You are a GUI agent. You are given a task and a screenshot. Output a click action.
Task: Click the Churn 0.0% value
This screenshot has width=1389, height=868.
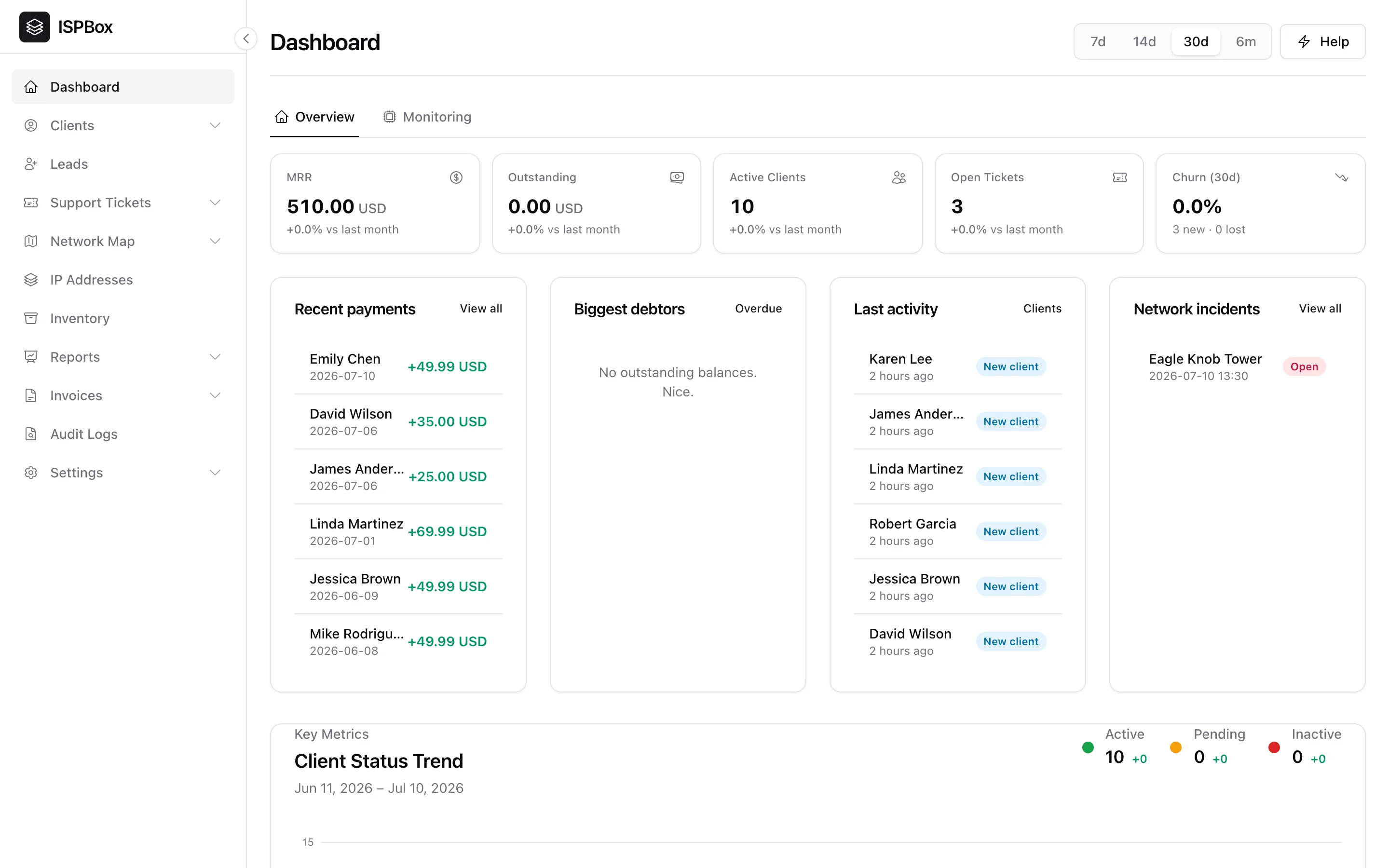click(1197, 207)
